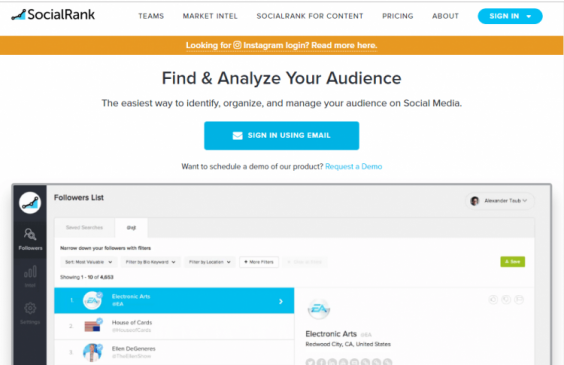The width and height of the screenshot is (564, 365).
Task: Click the Instagram icon in banner
Action: click(237, 45)
